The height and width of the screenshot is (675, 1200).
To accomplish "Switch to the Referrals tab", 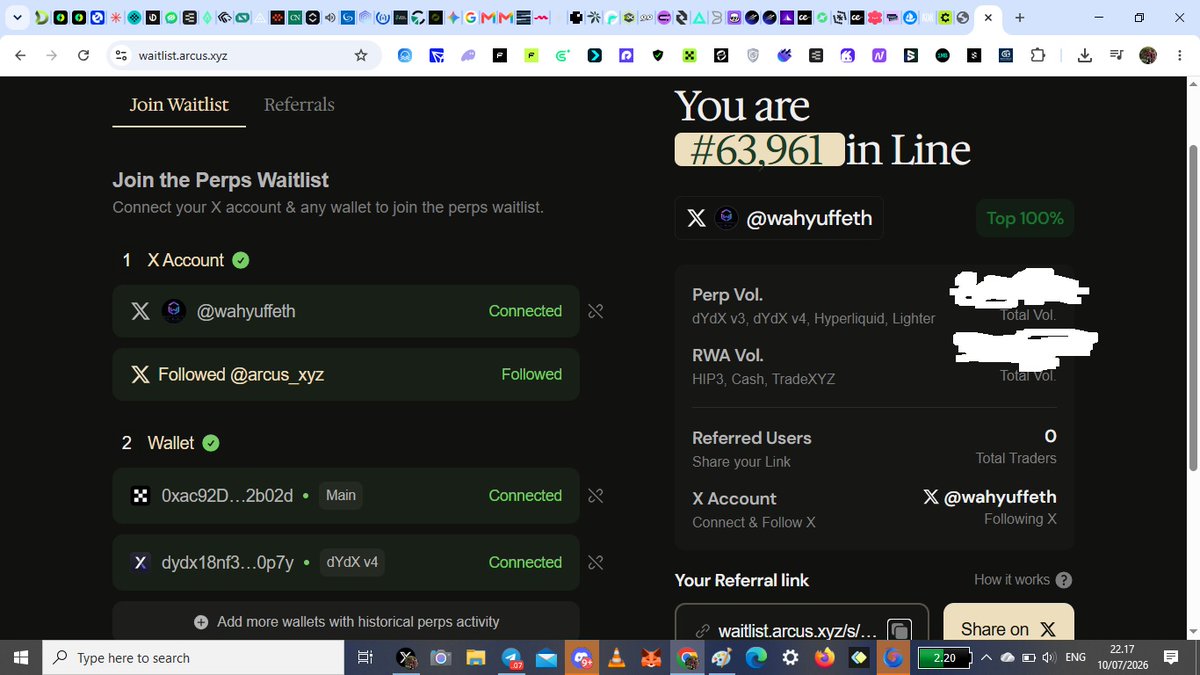I will (299, 105).
